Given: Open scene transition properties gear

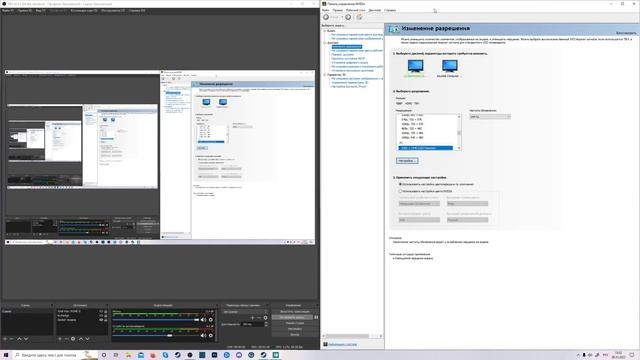Looking at the screenshot, I should pyautogui.click(x=265, y=318).
